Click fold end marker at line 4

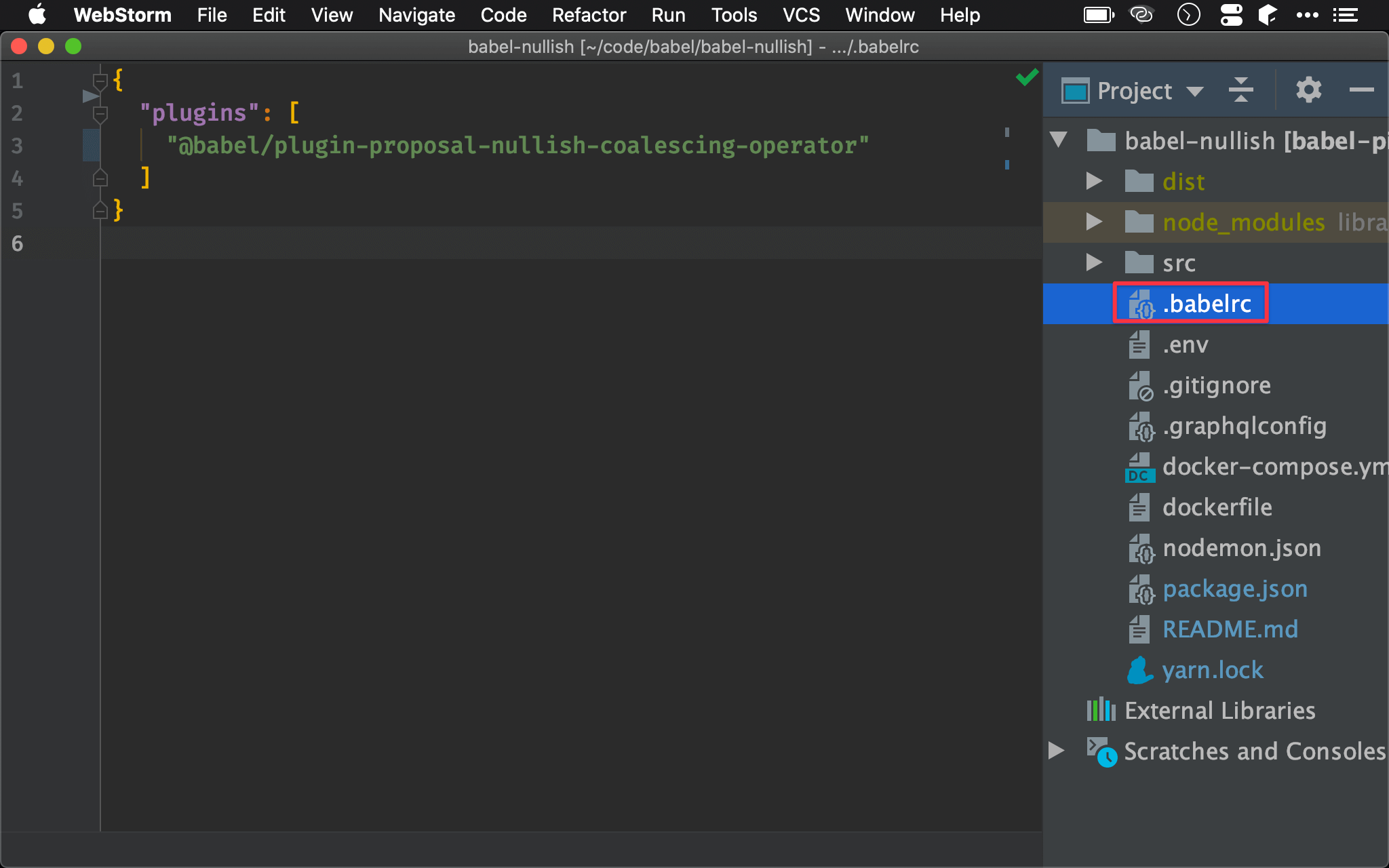(100, 178)
